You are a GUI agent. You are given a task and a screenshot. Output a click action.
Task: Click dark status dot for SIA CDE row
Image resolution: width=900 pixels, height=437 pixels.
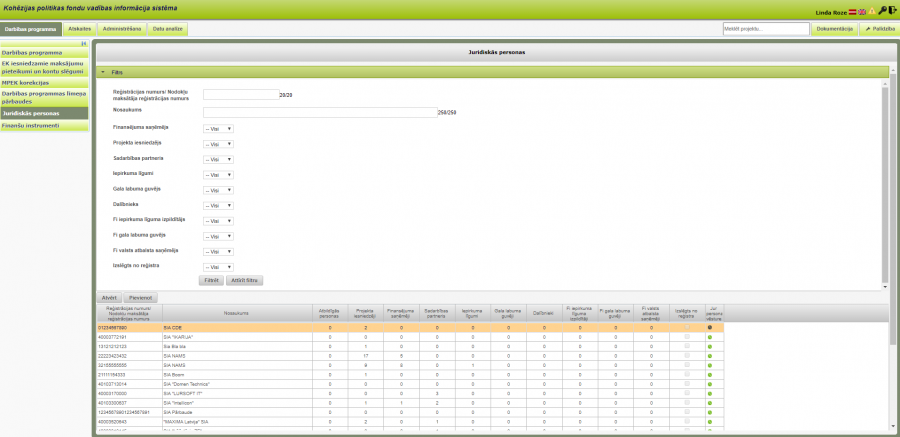click(x=710, y=328)
